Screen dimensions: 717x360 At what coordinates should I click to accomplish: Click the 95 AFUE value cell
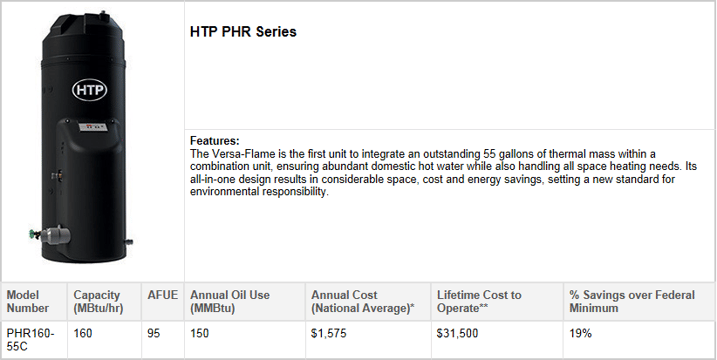(163, 340)
